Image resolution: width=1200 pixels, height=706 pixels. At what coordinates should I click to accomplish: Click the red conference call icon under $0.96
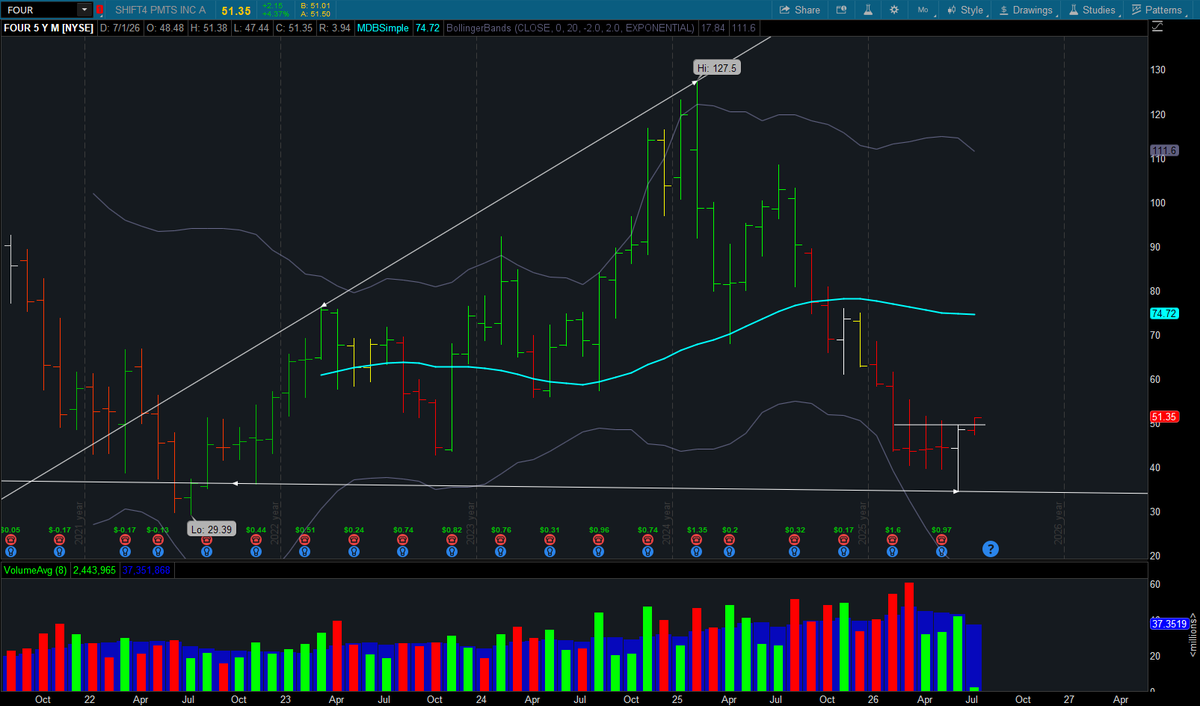coord(599,539)
